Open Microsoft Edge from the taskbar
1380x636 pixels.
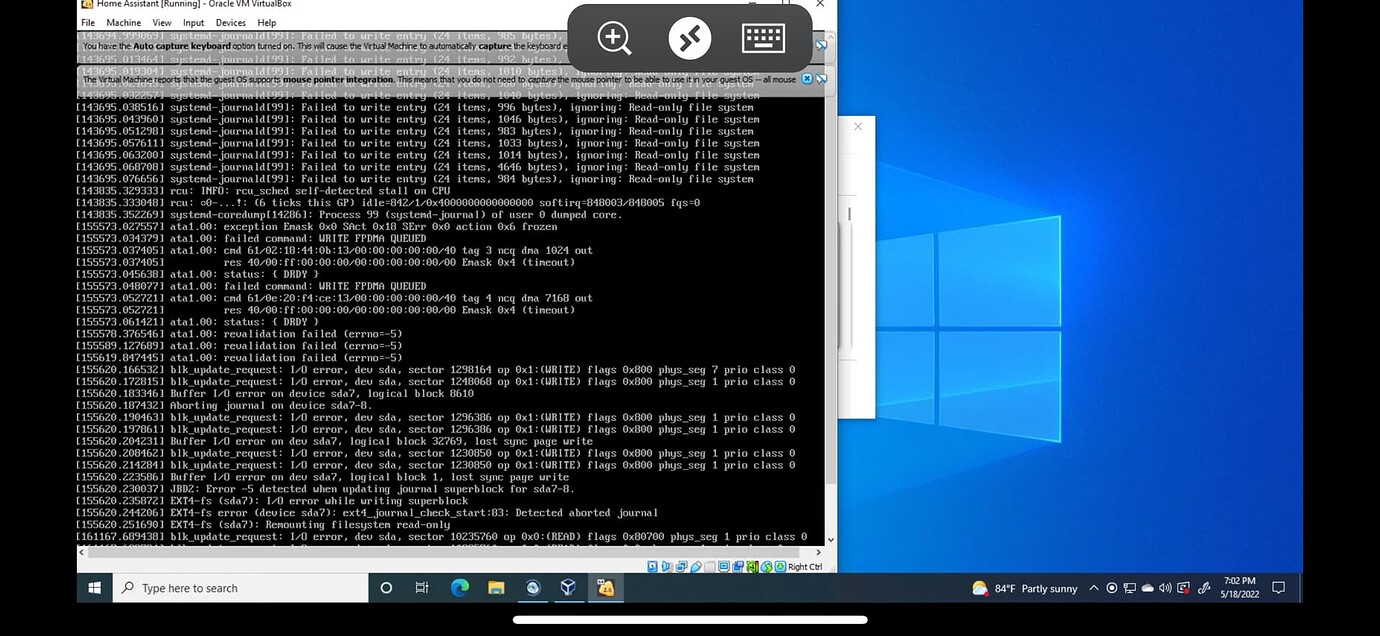[x=460, y=588]
